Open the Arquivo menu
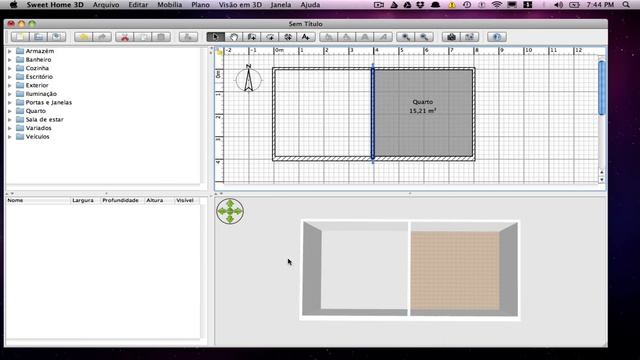Viewport: 640px width, 360px height. [x=106, y=5]
